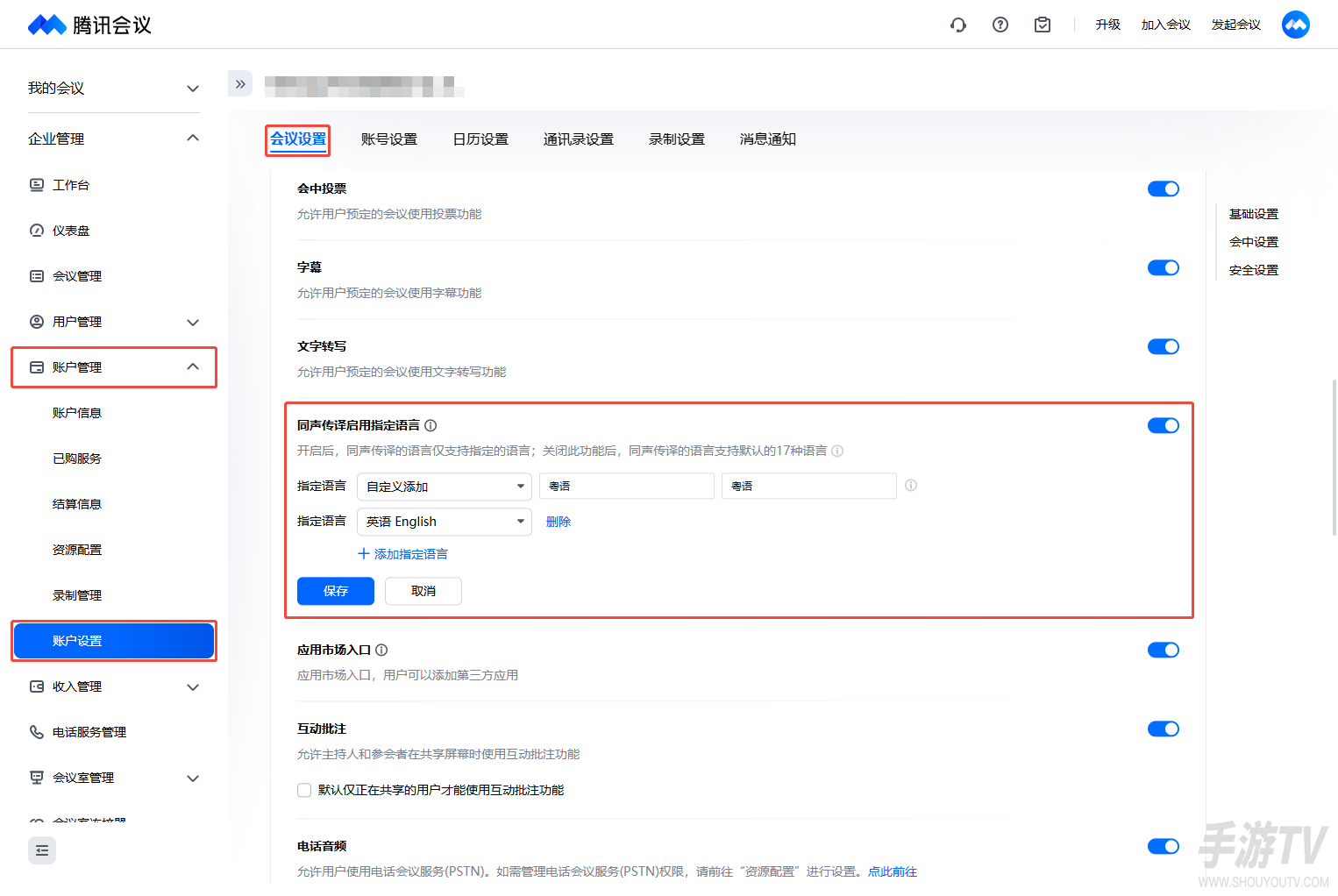This screenshot has height=896, width=1338.
Task: Open the help question mark icon
Action: tap(1000, 25)
